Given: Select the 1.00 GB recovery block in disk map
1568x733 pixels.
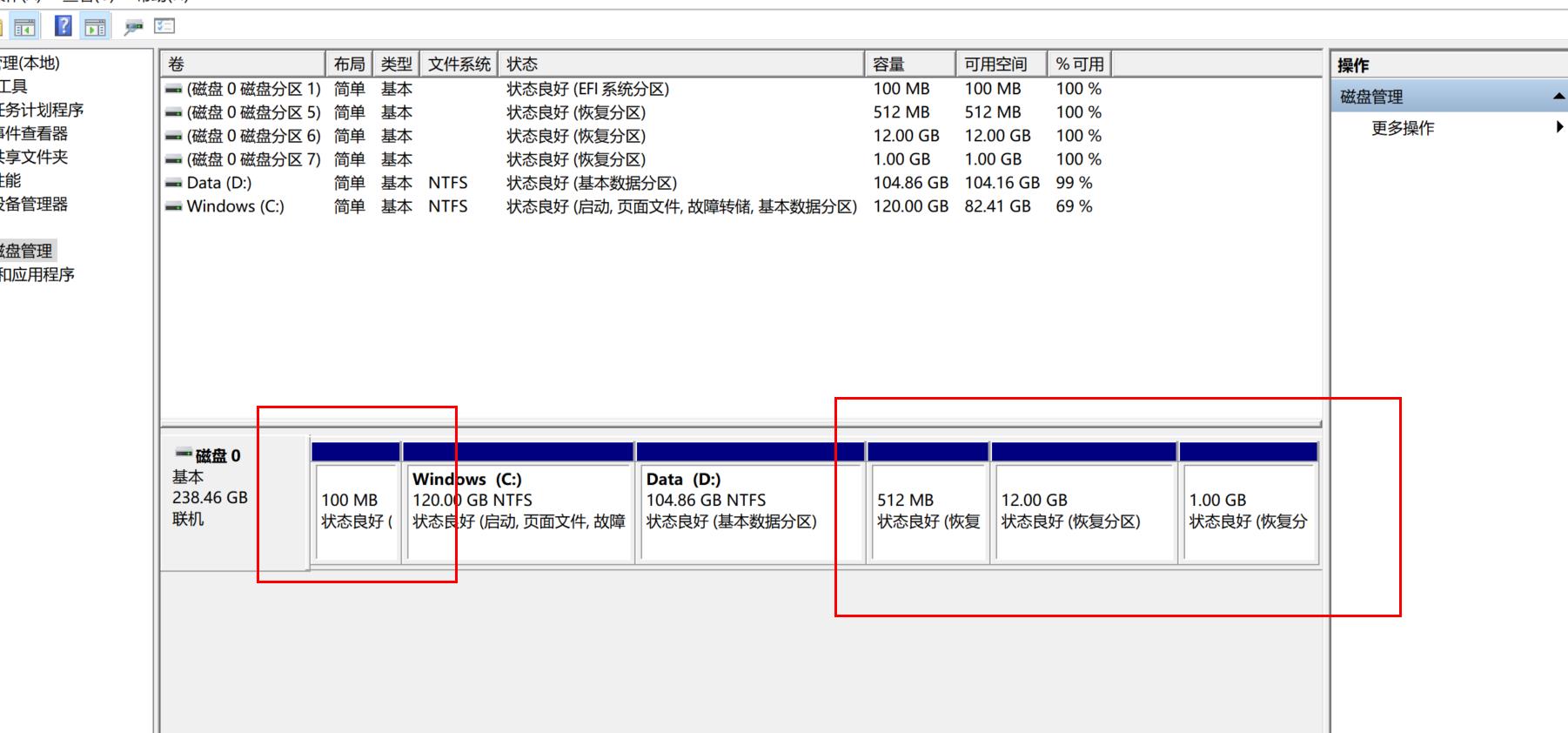Looking at the screenshot, I should tap(1249, 503).
